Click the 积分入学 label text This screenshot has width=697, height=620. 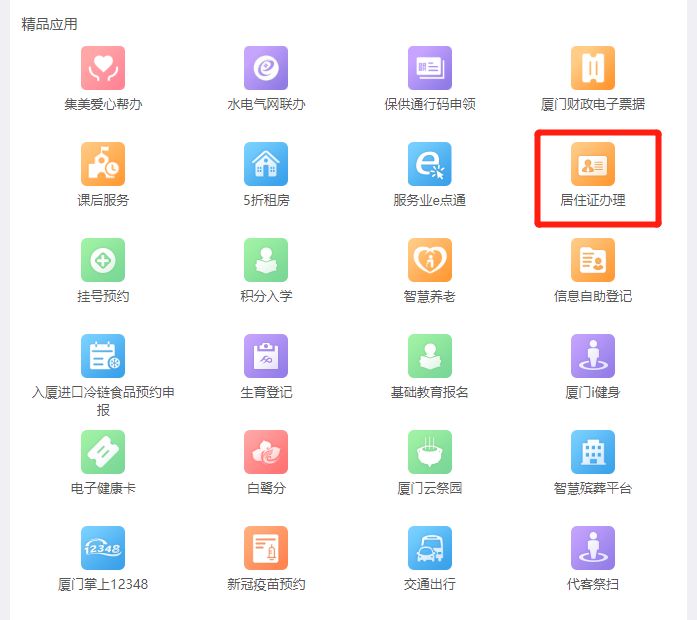pyautogui.click(x=266, y=296)
